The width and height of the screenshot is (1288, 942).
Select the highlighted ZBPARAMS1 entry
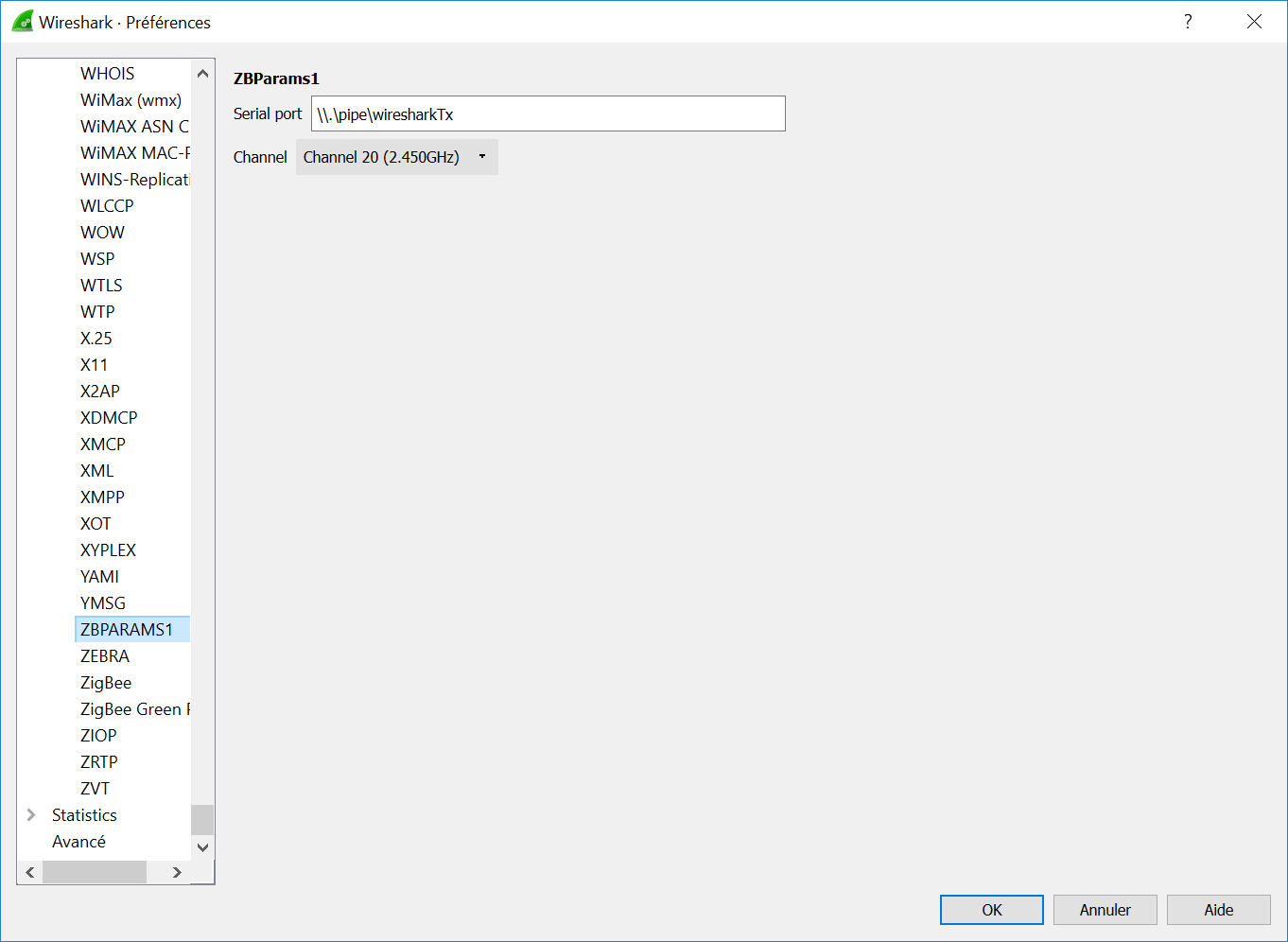[x=132, y=630]
